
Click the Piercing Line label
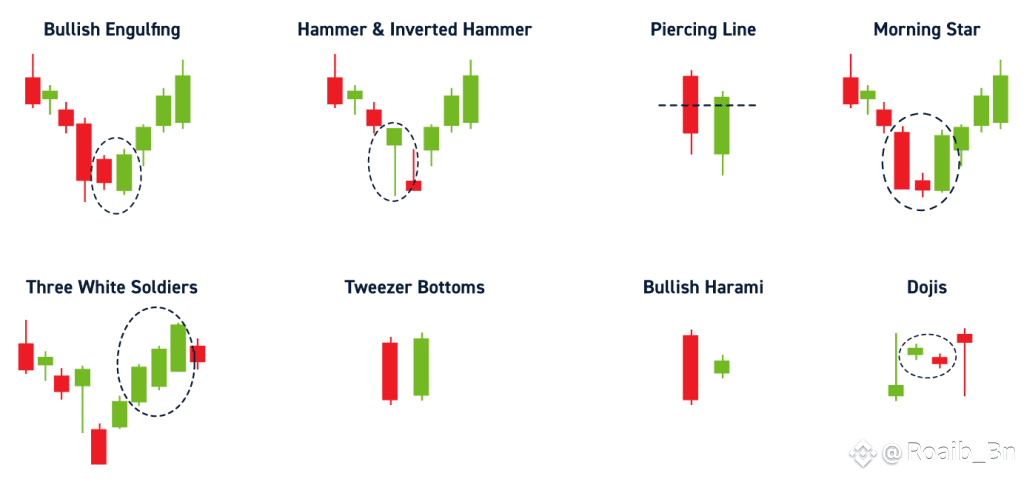(703, 30)
